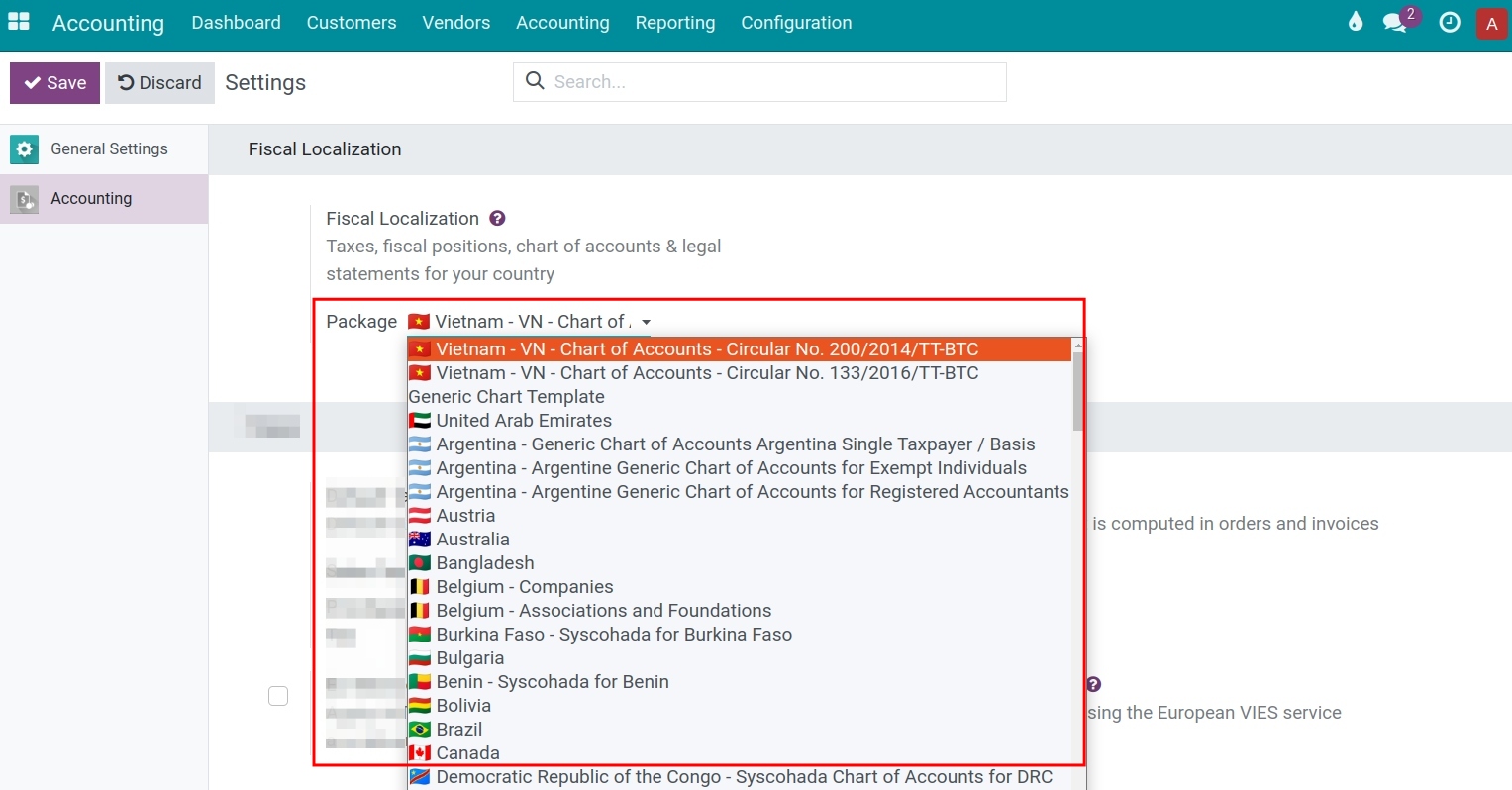Select Burkina Faso Syscohada option

tap(740, 635)
